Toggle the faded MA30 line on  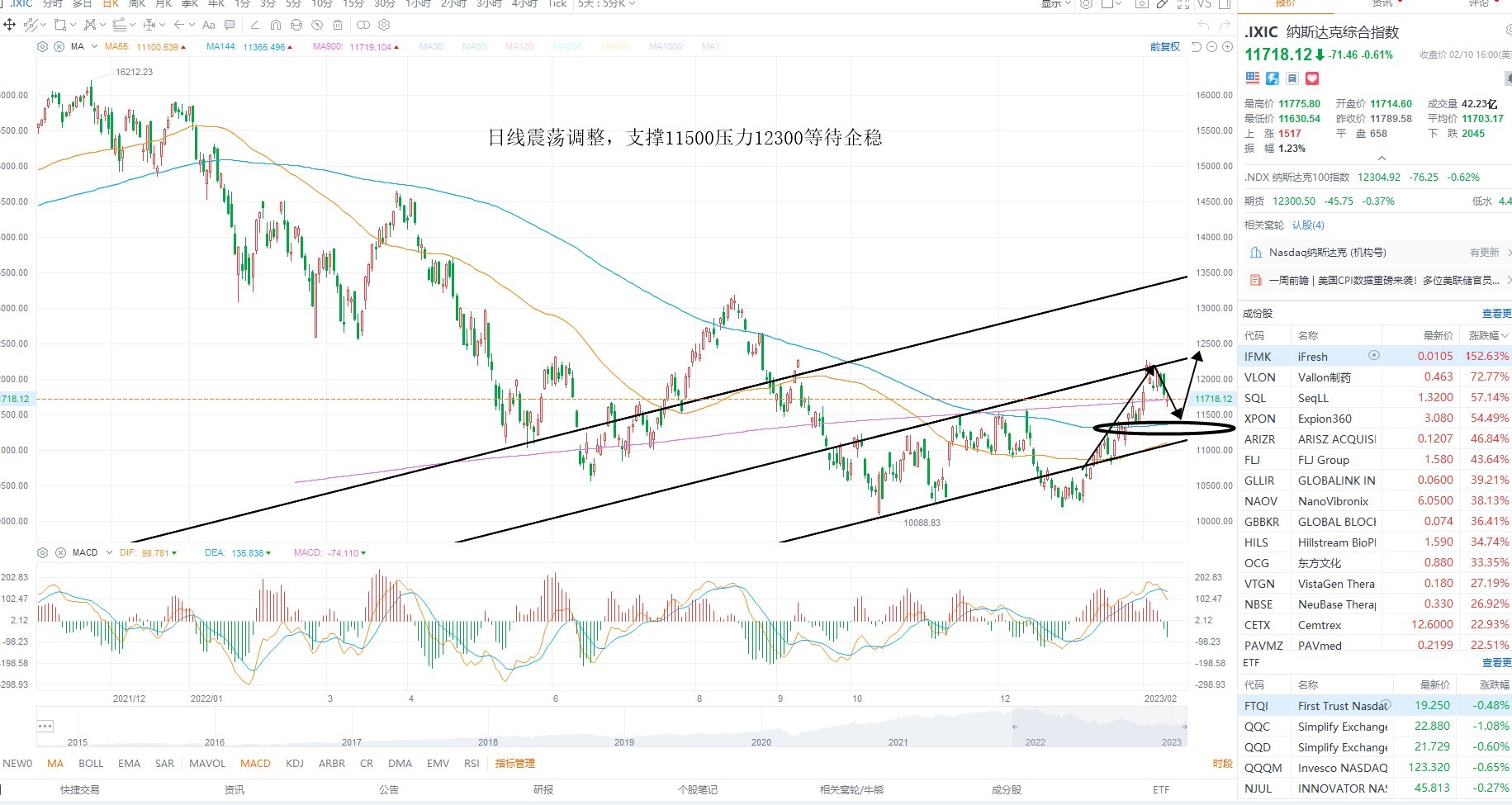point(431,47)
